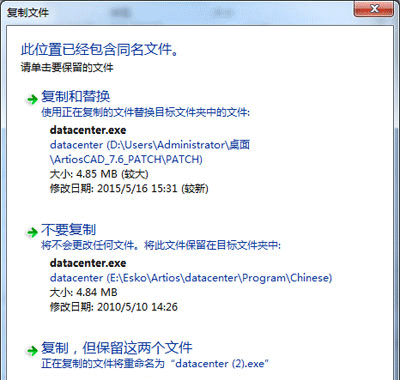This screenshot has width=400, height=380.
Task: Click the green arrow beside 复制，但保留这两个文件
Action: (x=32, y=350)
